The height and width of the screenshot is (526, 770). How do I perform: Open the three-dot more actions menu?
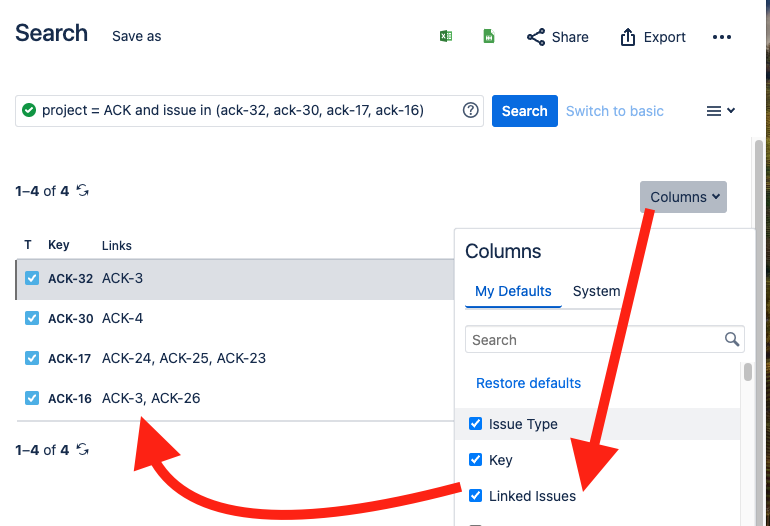click(x=721, y=37)
